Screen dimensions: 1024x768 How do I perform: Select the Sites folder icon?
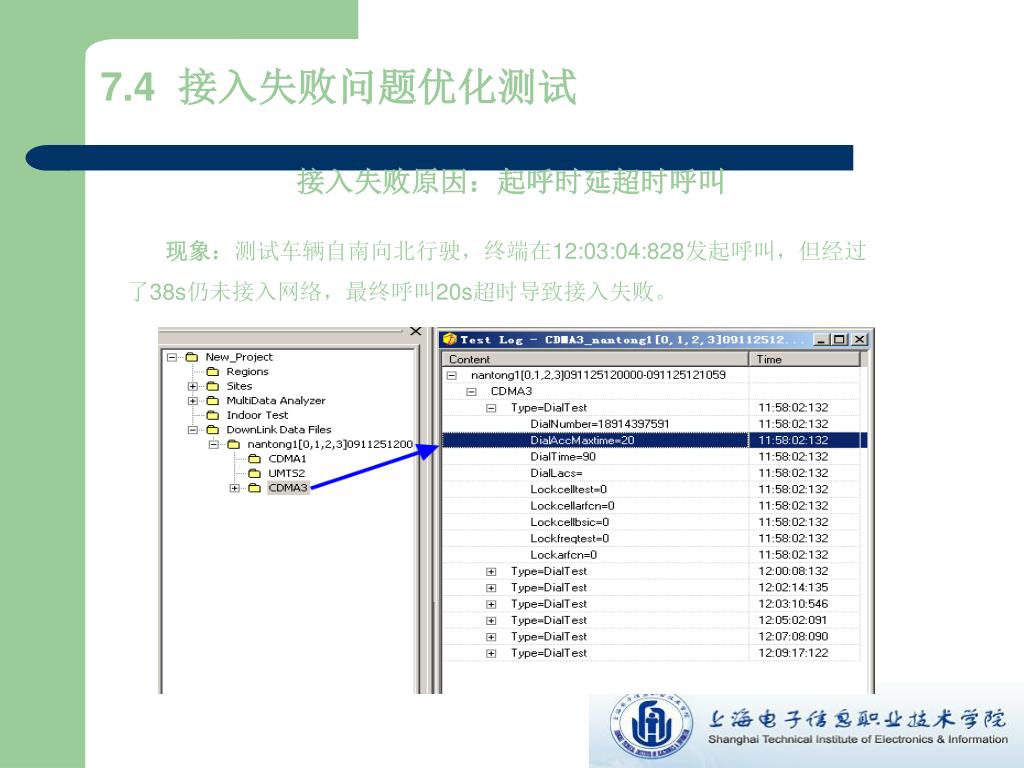[x=212, y=386]
